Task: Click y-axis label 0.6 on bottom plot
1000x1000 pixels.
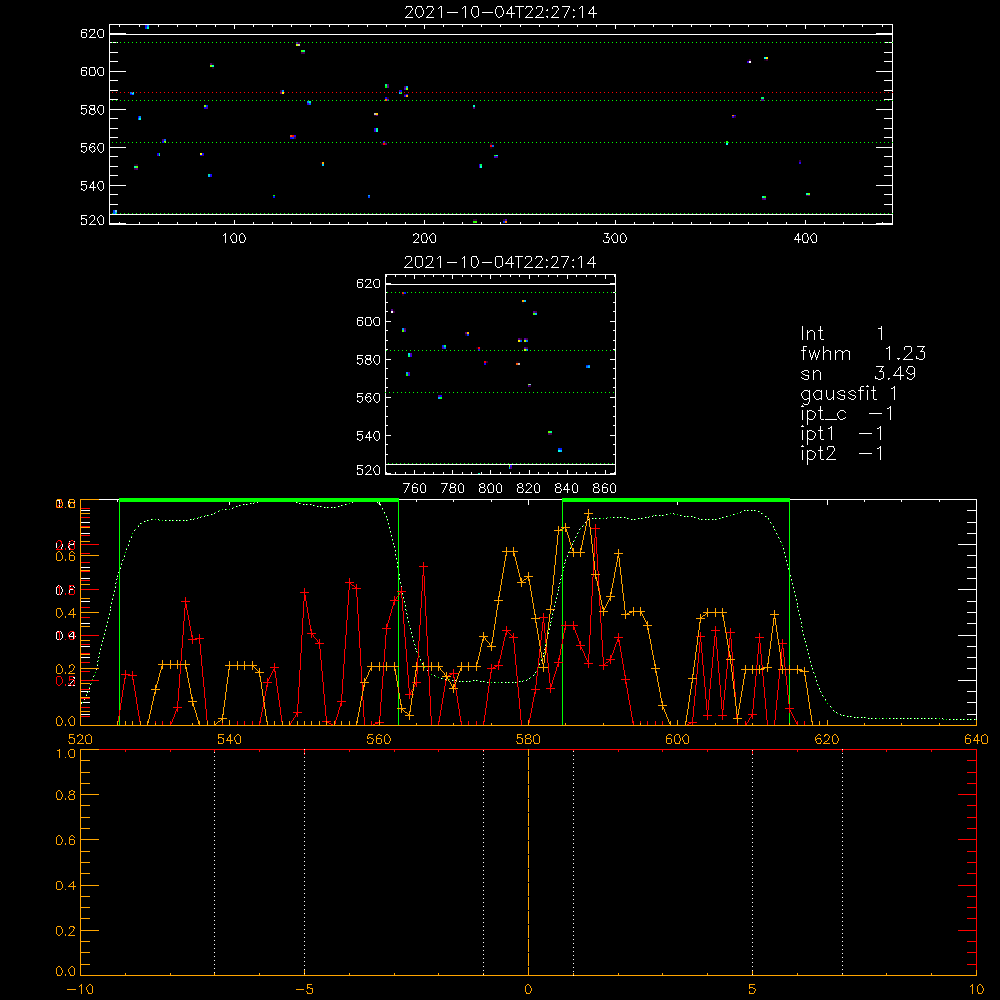Action: (x=66, y=841)
